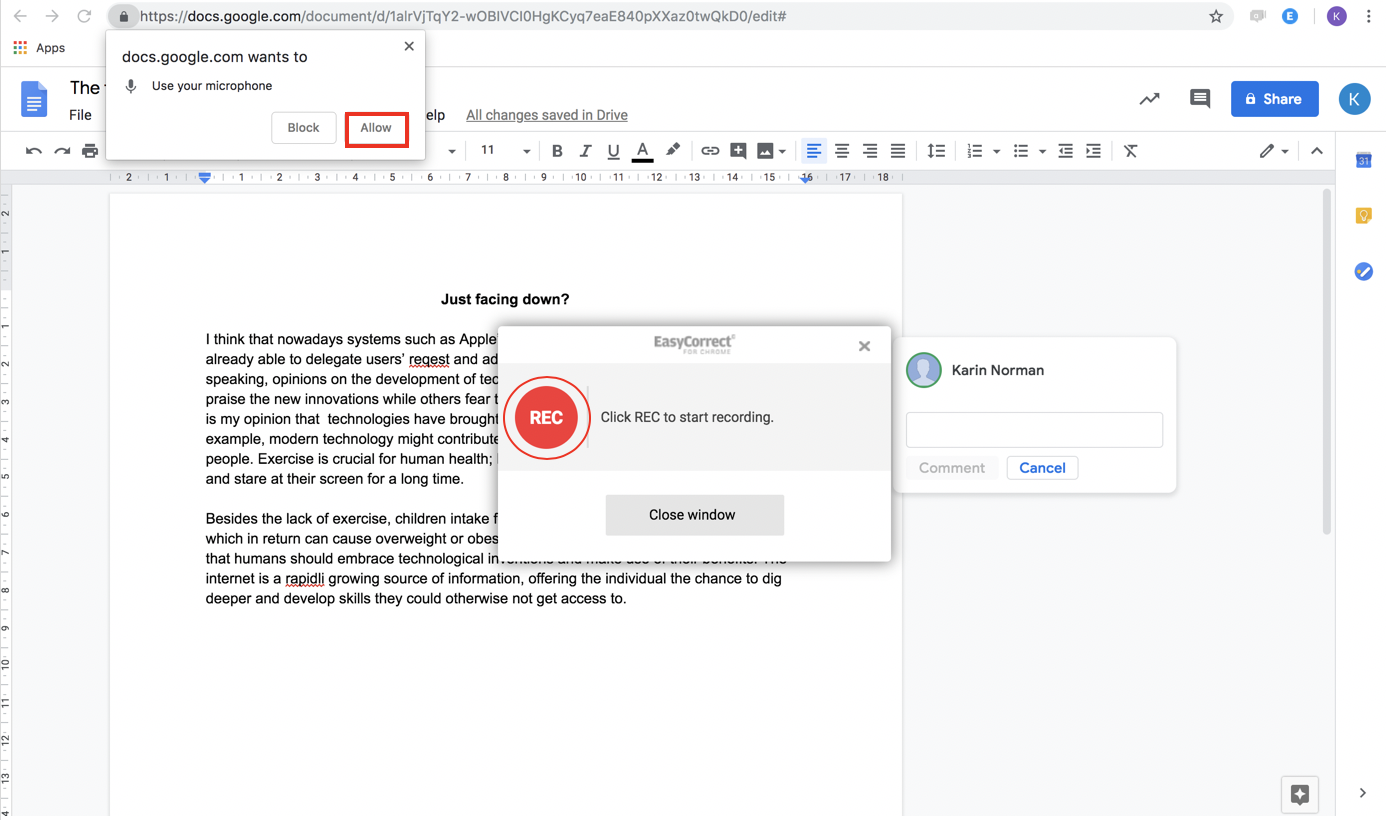
Task: Click the All changes saved in Drive link
Action: click(546, 115)
